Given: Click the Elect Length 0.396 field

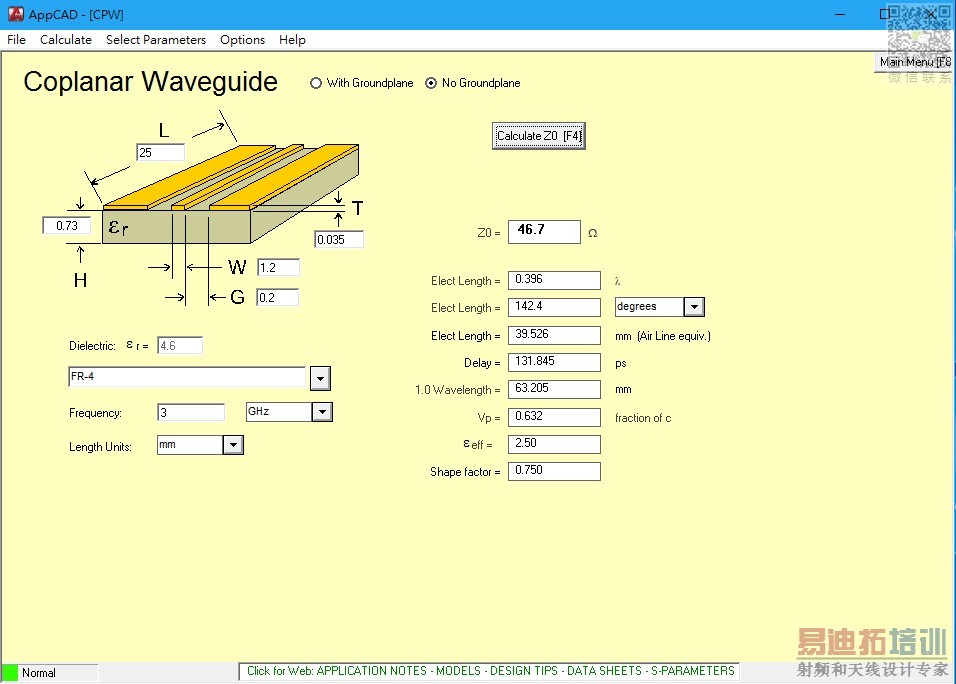Looking at the screenshot, I should [554, 280].
